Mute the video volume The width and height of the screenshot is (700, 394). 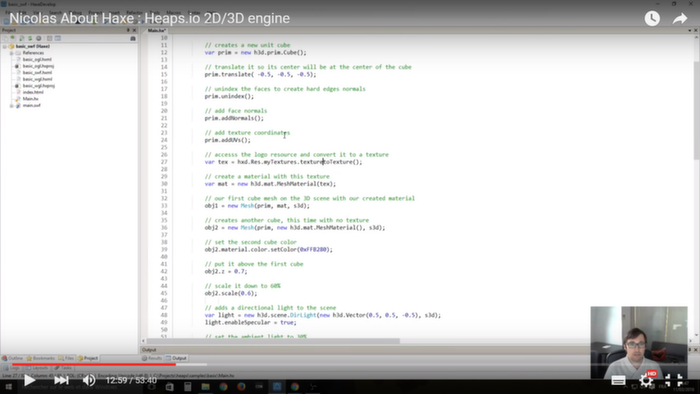89,381
